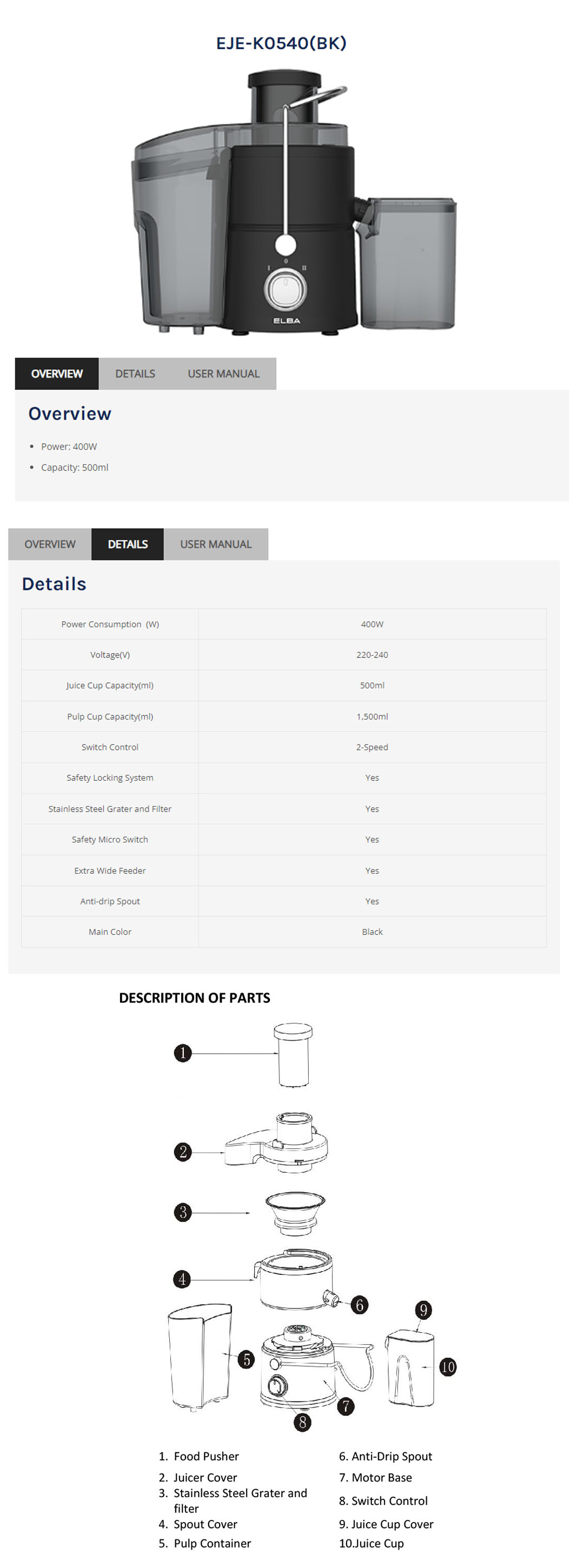Open USER MANUAL tab above the Details heading
The image size is (584, 1568).
click(x=216, y=544)
